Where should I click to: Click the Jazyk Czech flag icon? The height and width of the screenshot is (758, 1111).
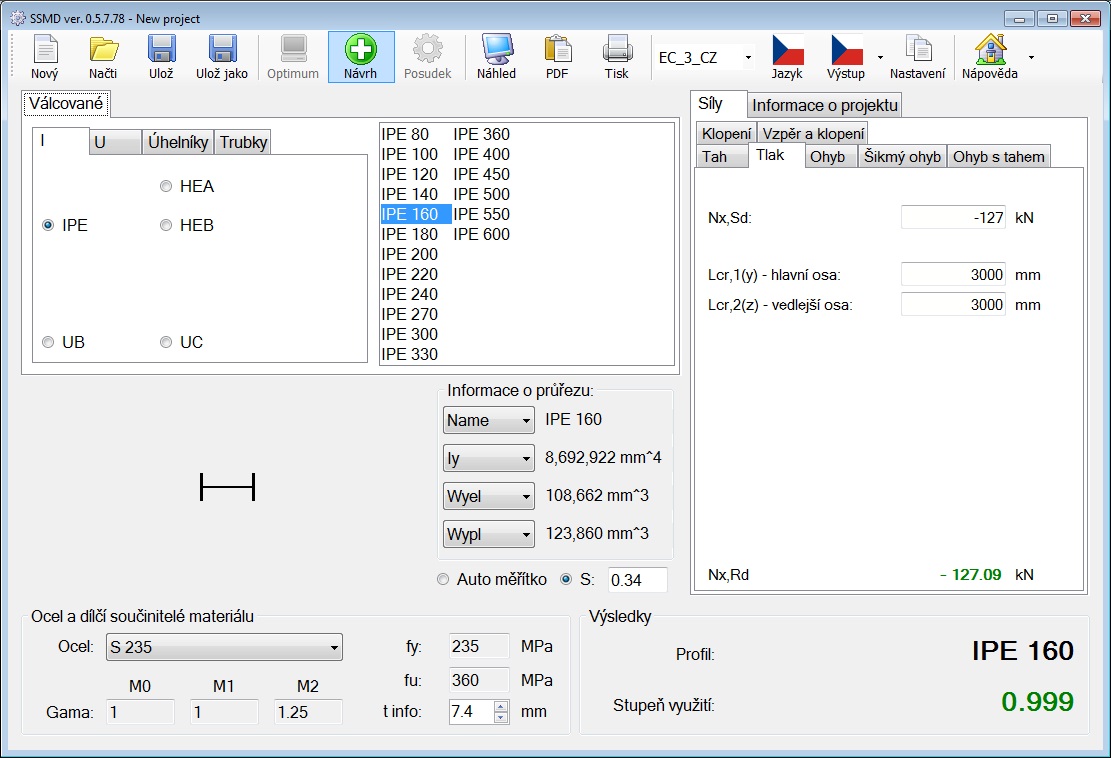point(787,50)
